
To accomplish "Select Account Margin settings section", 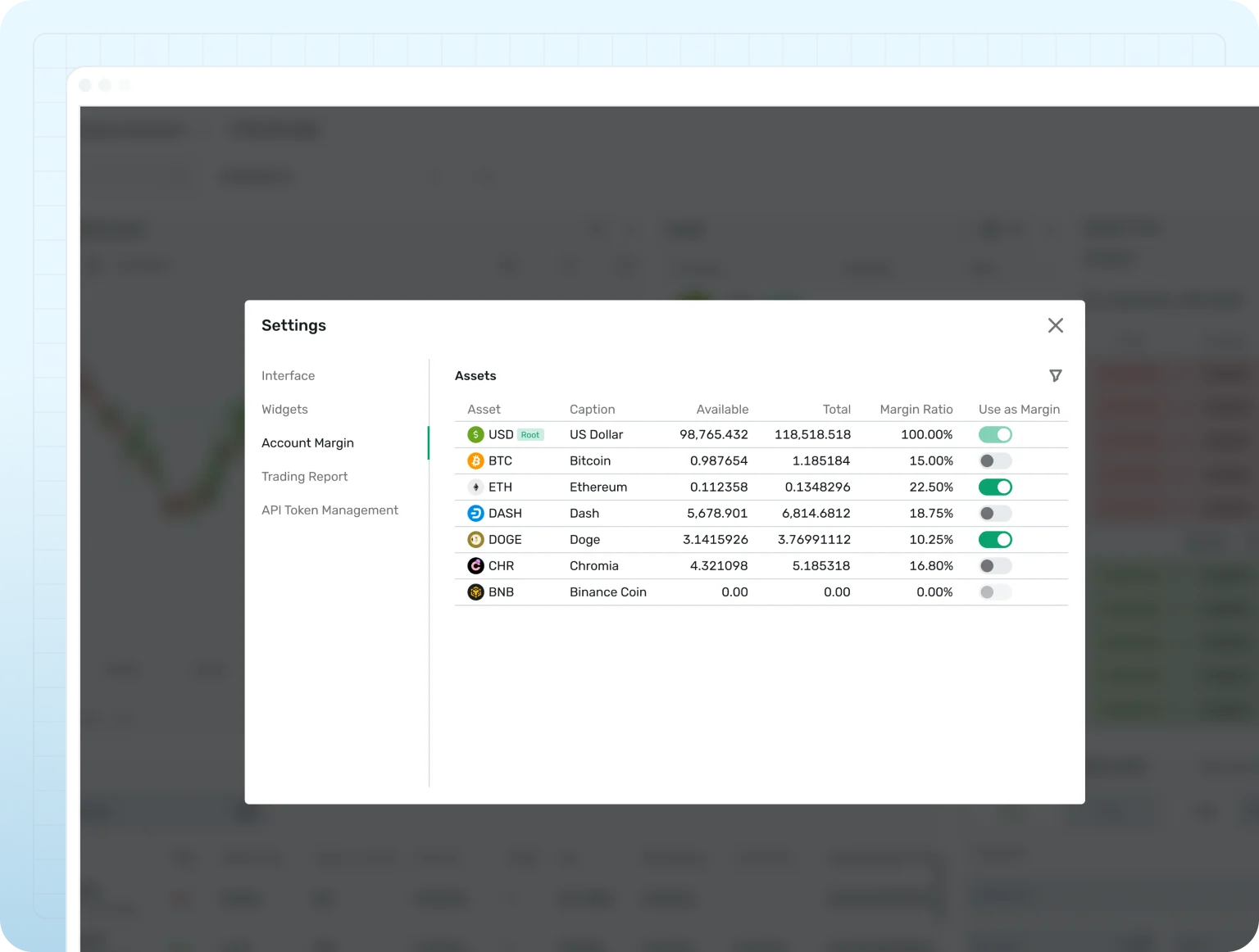I will (307, 442).
